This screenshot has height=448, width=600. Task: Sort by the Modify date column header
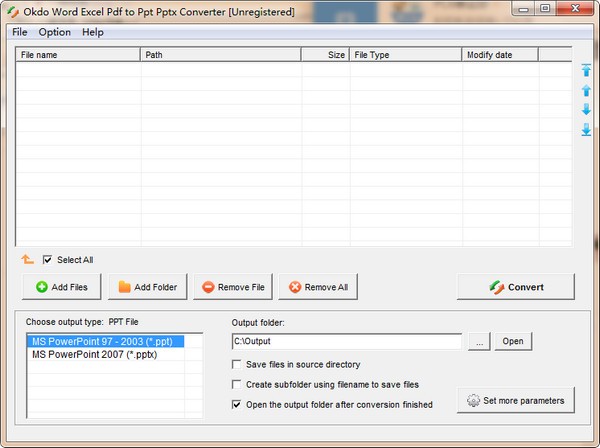500,55
